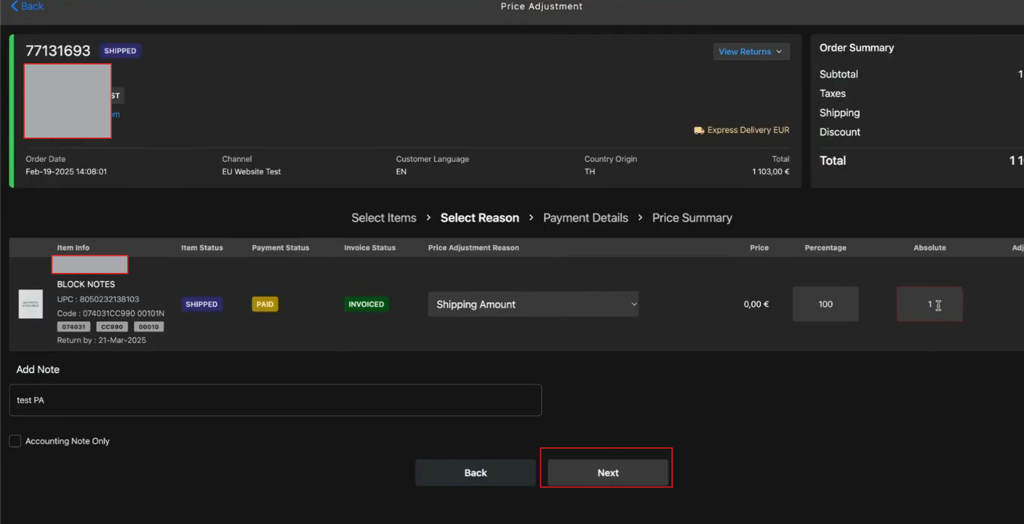Click the CC990 code tag

[112, 327]
